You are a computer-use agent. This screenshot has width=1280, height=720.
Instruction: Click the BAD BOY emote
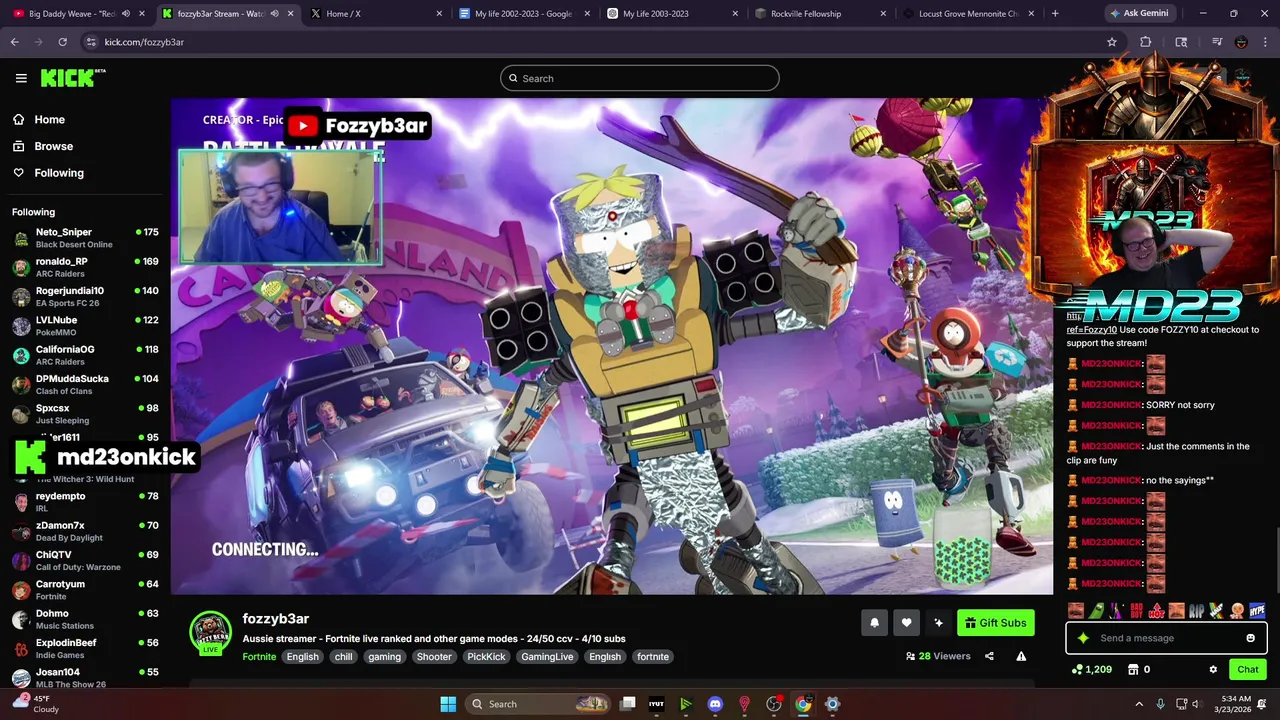point(1137,611)
